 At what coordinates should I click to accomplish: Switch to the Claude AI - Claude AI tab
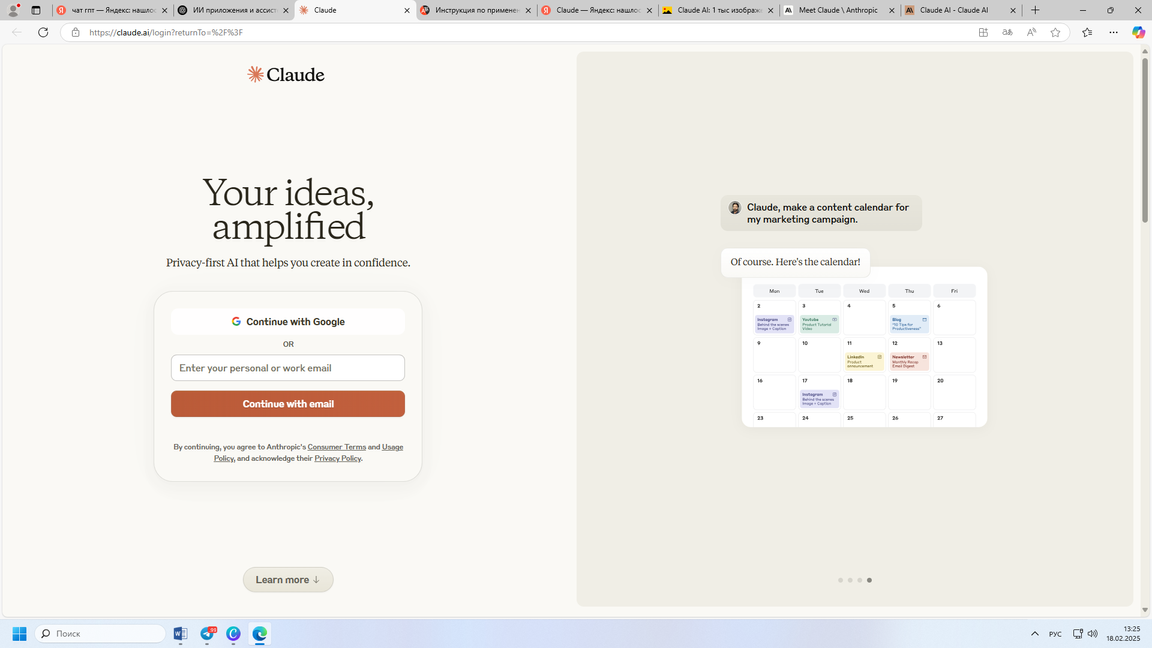954,10
